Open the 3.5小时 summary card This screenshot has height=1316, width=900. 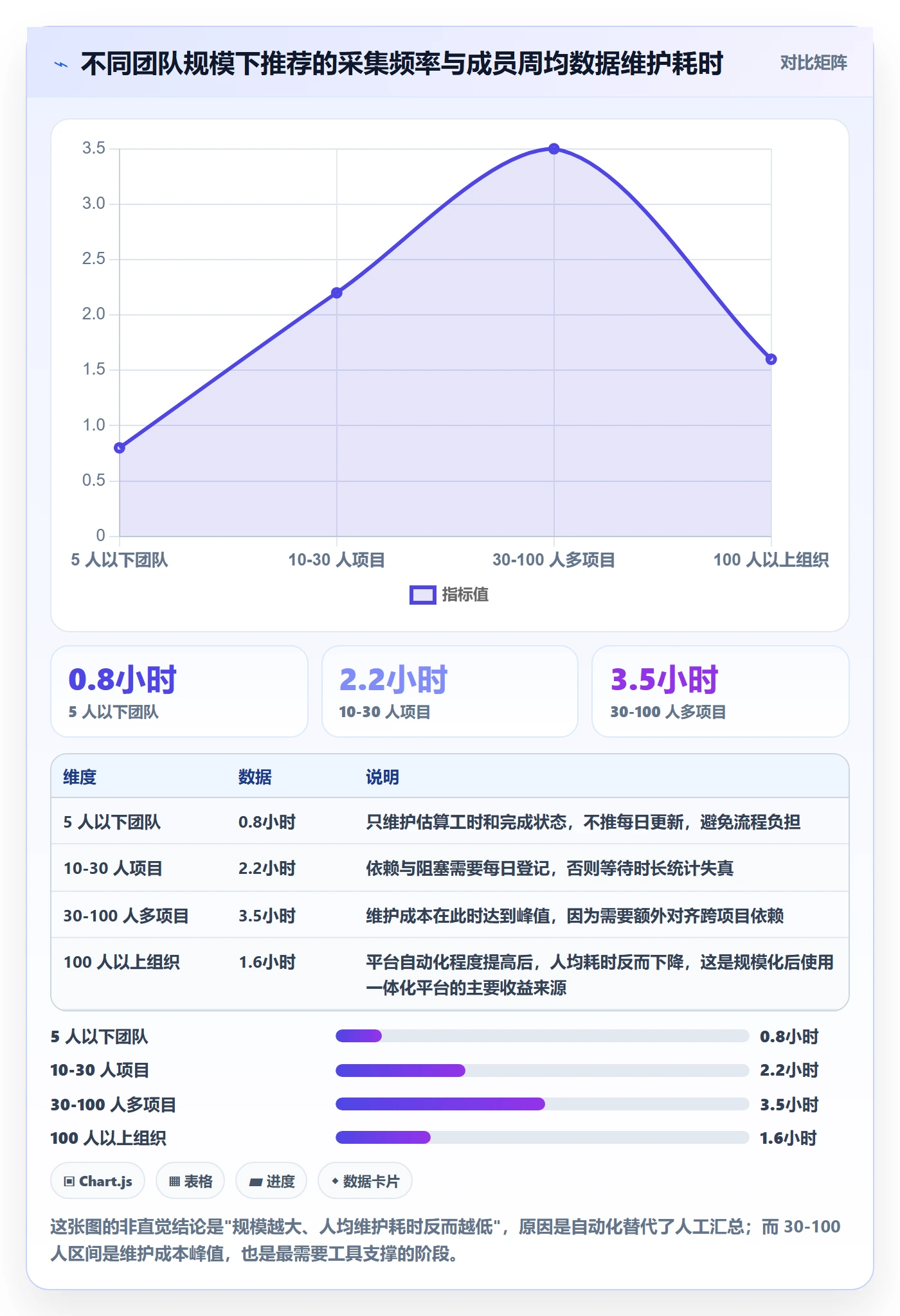(x=721, y=691)
